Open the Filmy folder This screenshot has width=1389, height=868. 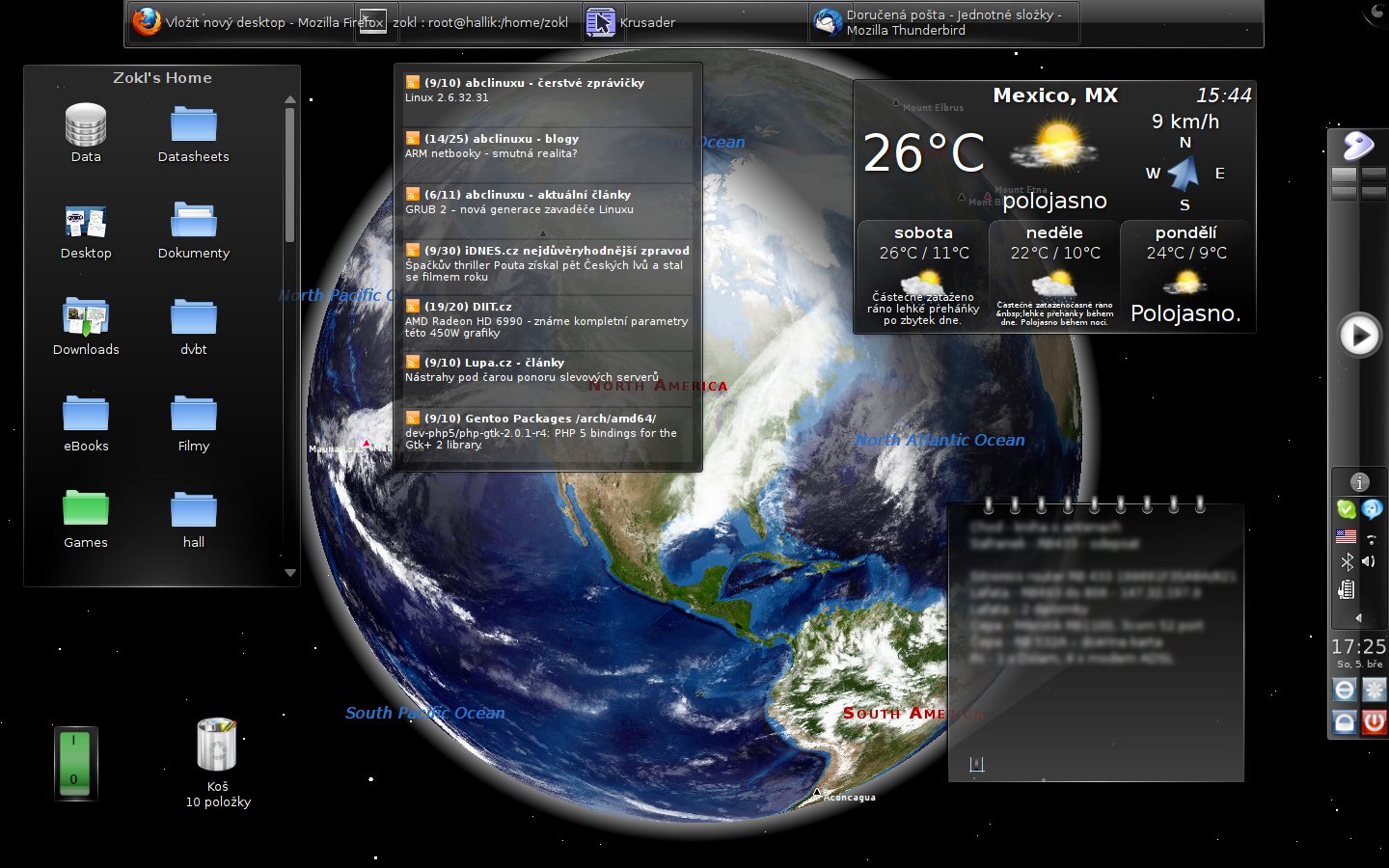[194, 423]
